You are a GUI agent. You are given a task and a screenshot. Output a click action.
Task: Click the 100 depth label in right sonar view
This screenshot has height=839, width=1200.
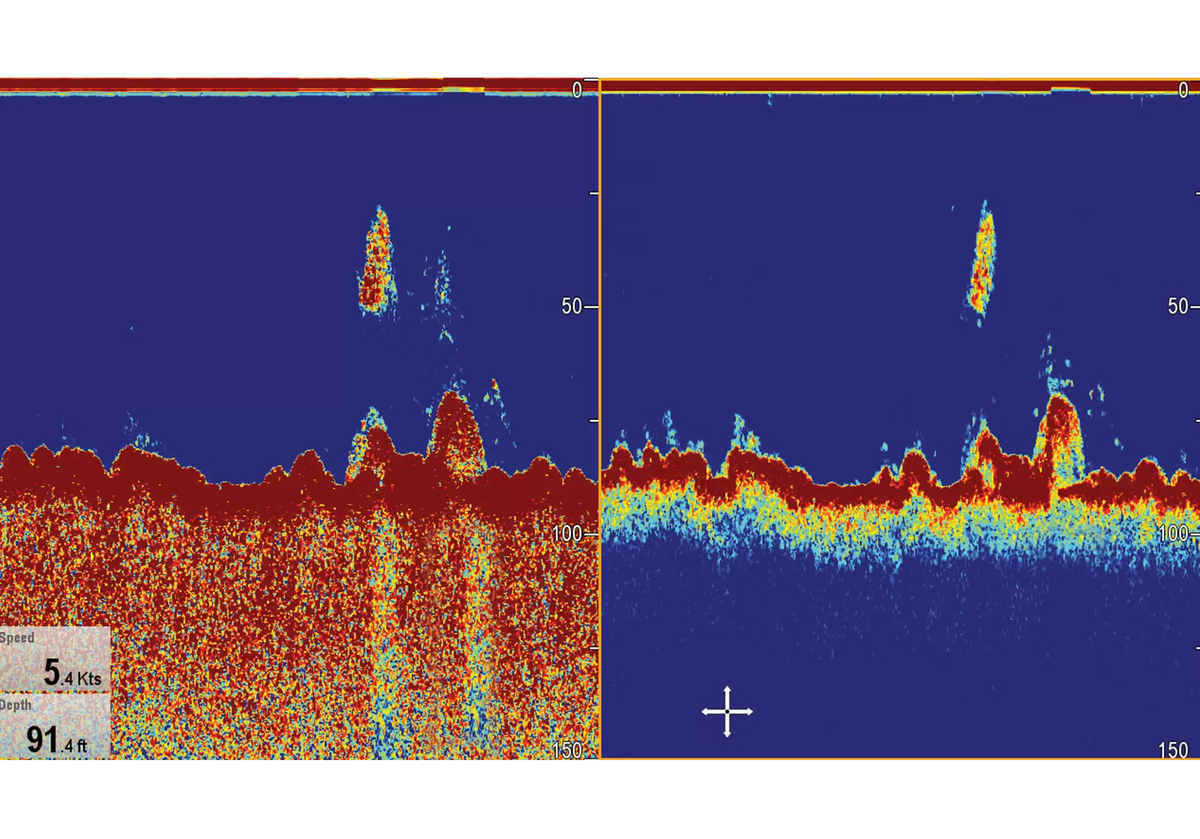[x=1174, y=534]
